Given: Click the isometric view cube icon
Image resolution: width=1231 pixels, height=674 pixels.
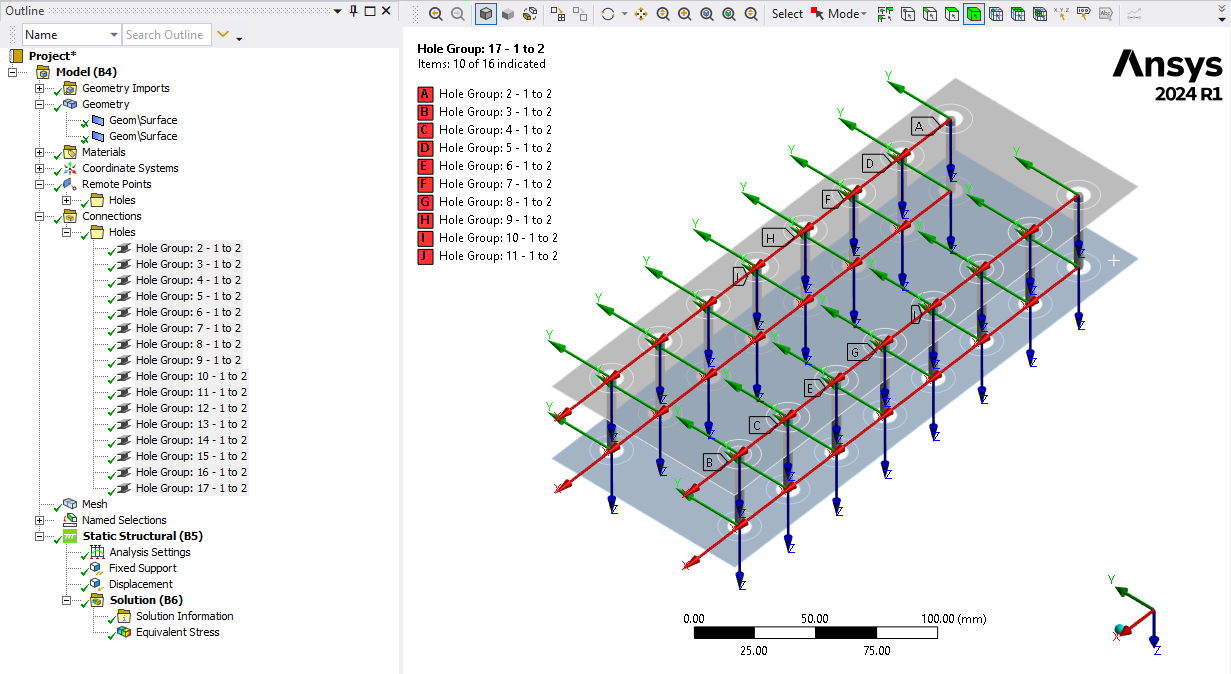Looking at the screenshot, I should pos(485,13).
